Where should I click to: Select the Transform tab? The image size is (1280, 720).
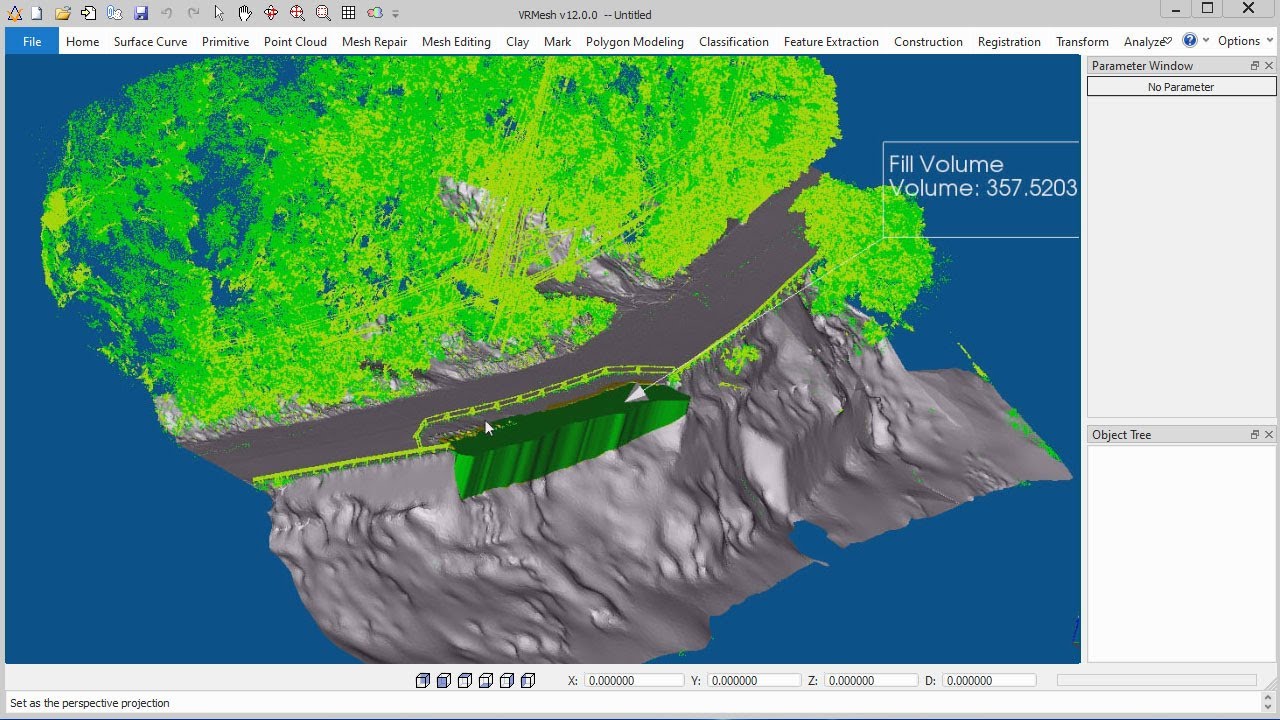[x=1082, y=41]
